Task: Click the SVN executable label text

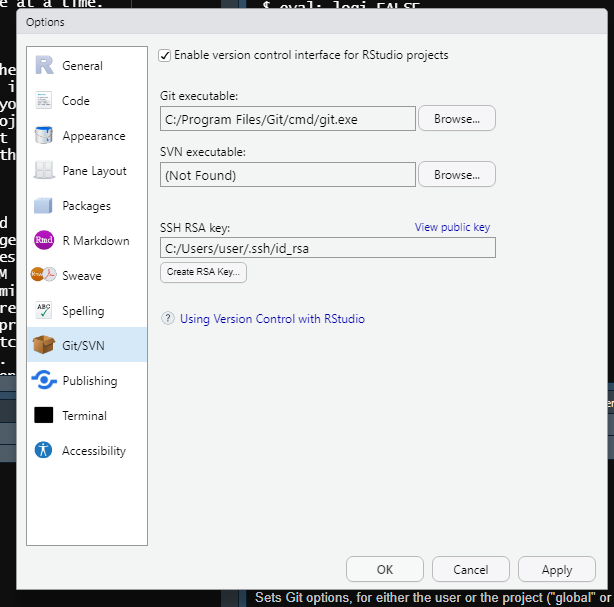Action: click(x=203, y=152)
